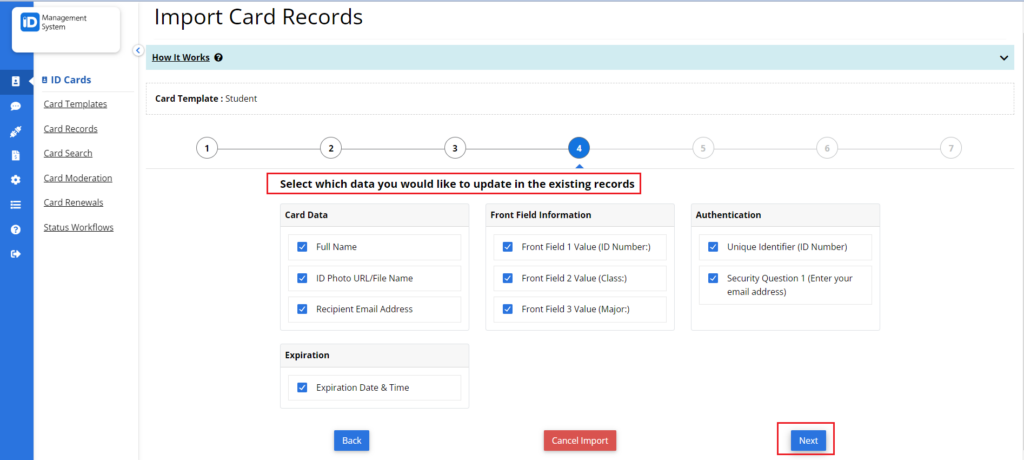Uncheck the Full Name checkbox
The width and height of the screenshot is (1024, 460).
click(302, 247)
